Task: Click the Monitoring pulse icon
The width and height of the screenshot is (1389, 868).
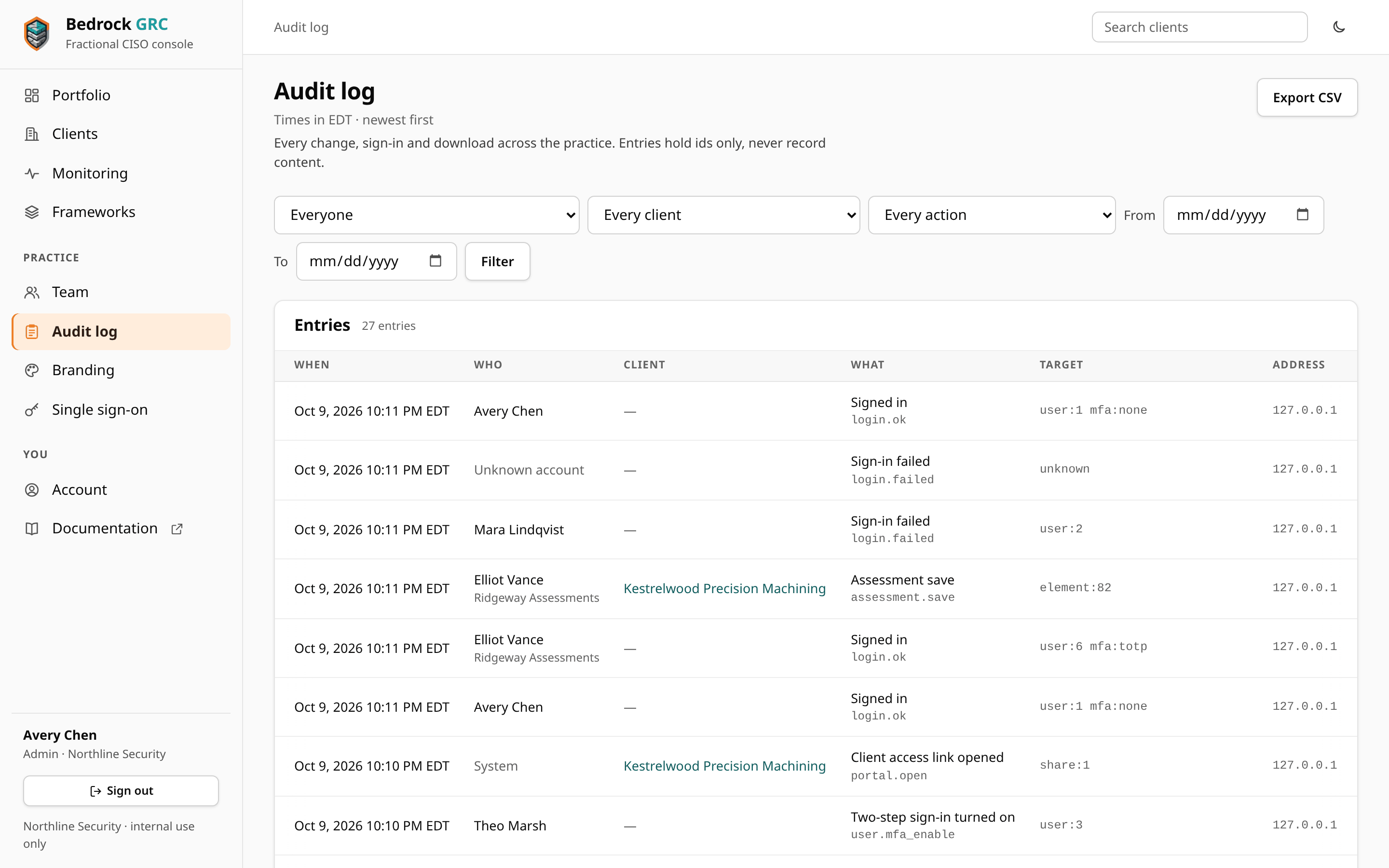Action: point(31,174)
